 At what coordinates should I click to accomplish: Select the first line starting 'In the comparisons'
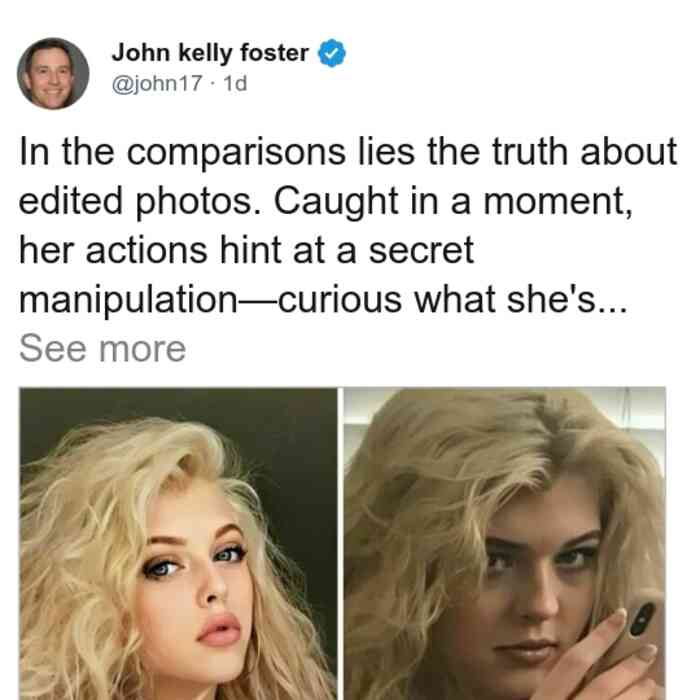click(348, 152)
